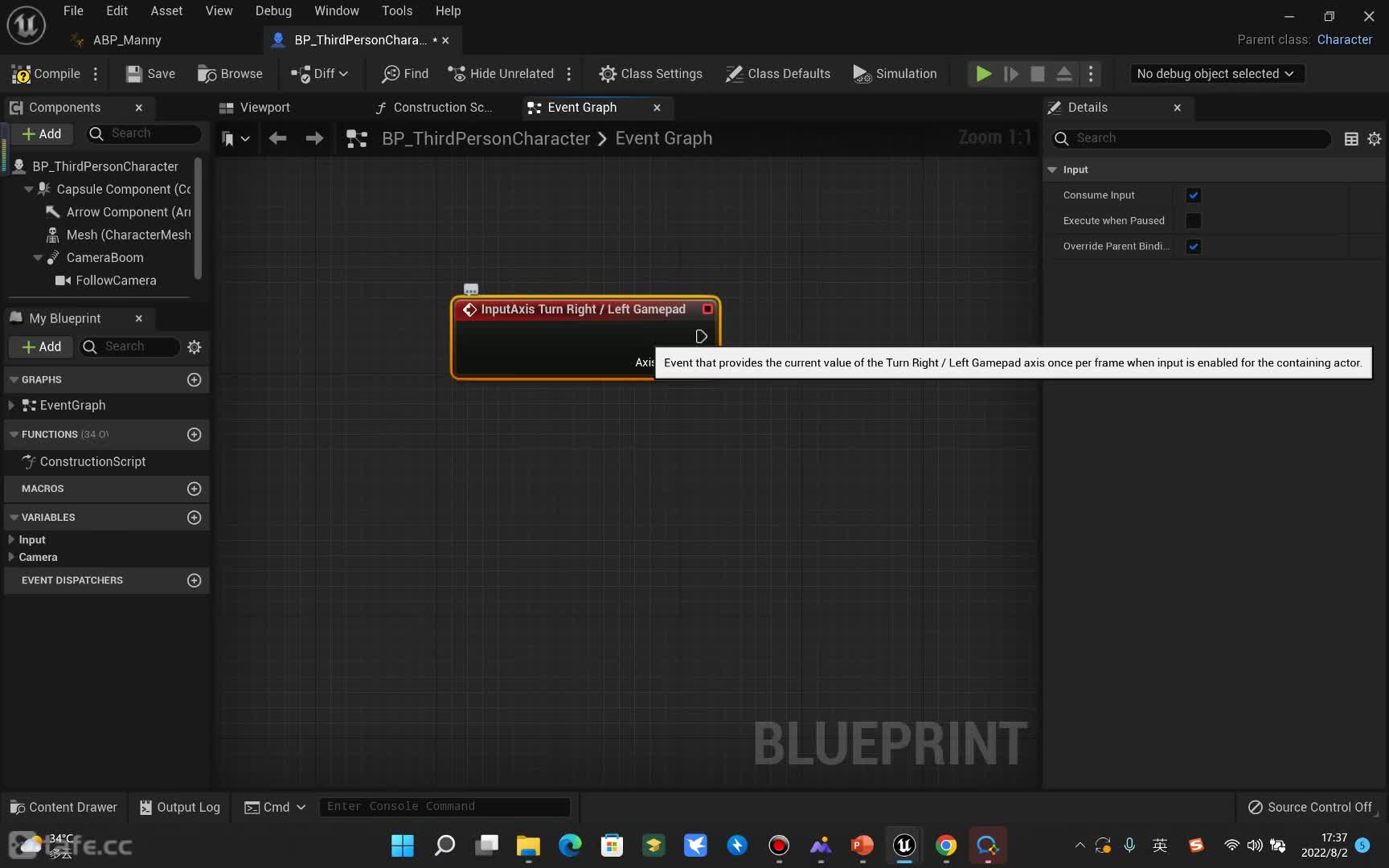Navigate forward in graph history
1389x868 pixels.
tap(314, 138)
